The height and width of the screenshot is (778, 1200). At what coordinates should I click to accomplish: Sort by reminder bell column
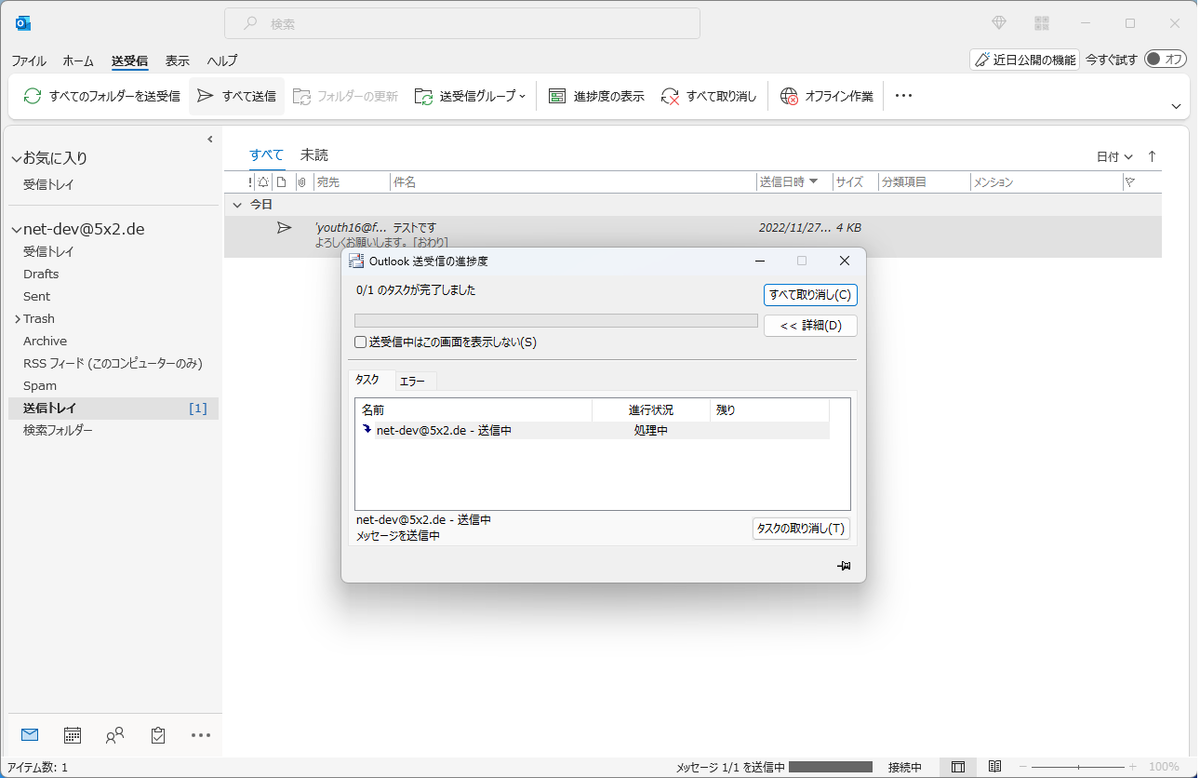263,182
